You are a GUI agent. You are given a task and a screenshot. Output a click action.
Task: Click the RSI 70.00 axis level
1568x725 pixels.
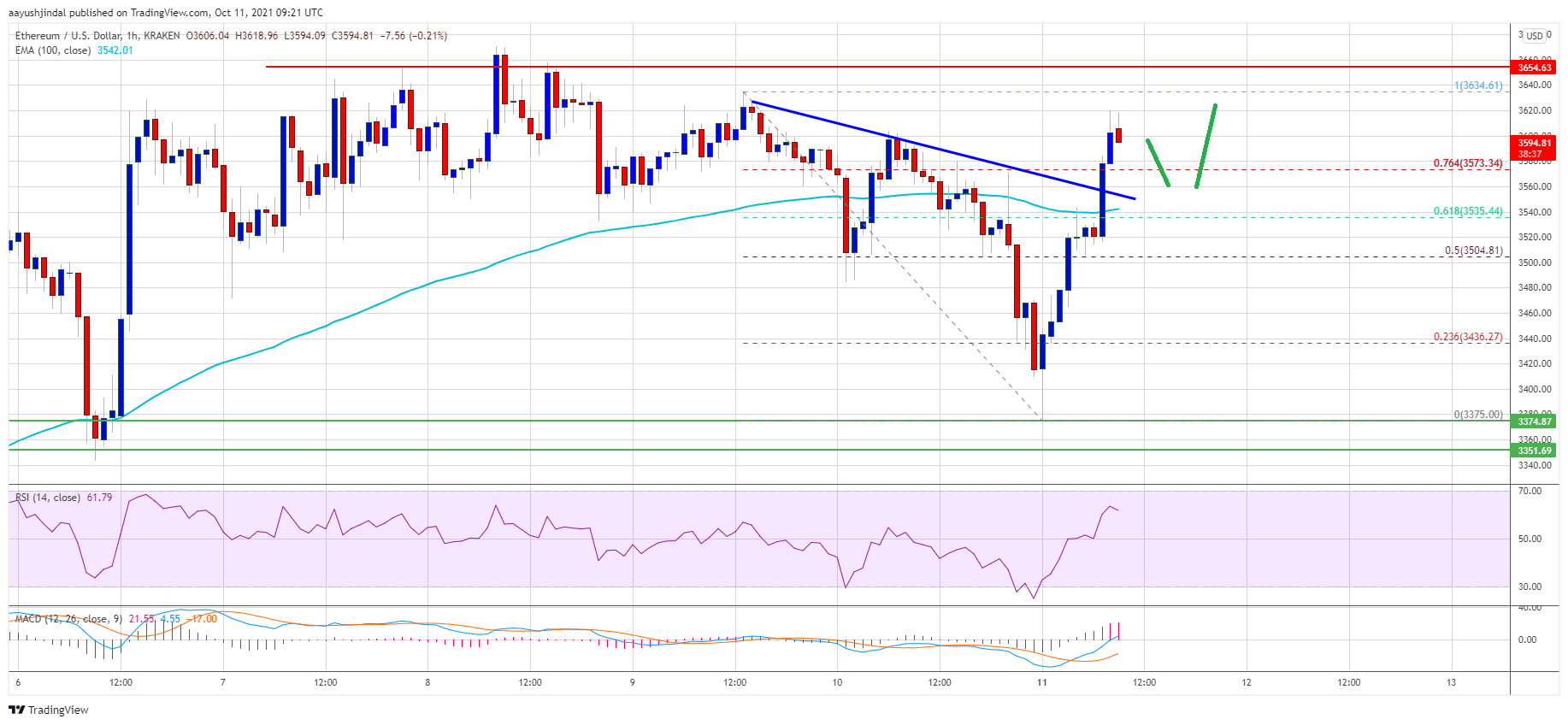1530,491
